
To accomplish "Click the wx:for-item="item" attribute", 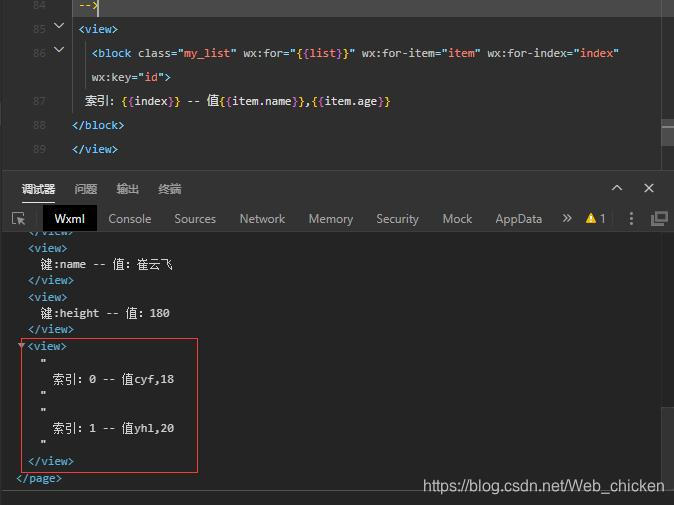I will pyautogui.click(x=421, y=53).
